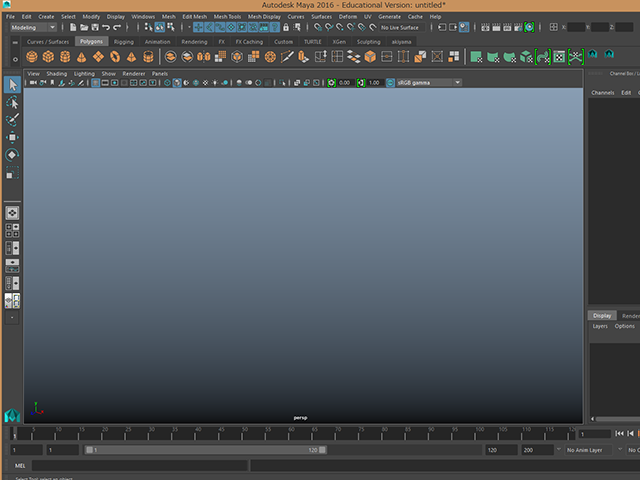Switch to single perspective view layout
The image size is (640, 480).
[x=12, y=213]
